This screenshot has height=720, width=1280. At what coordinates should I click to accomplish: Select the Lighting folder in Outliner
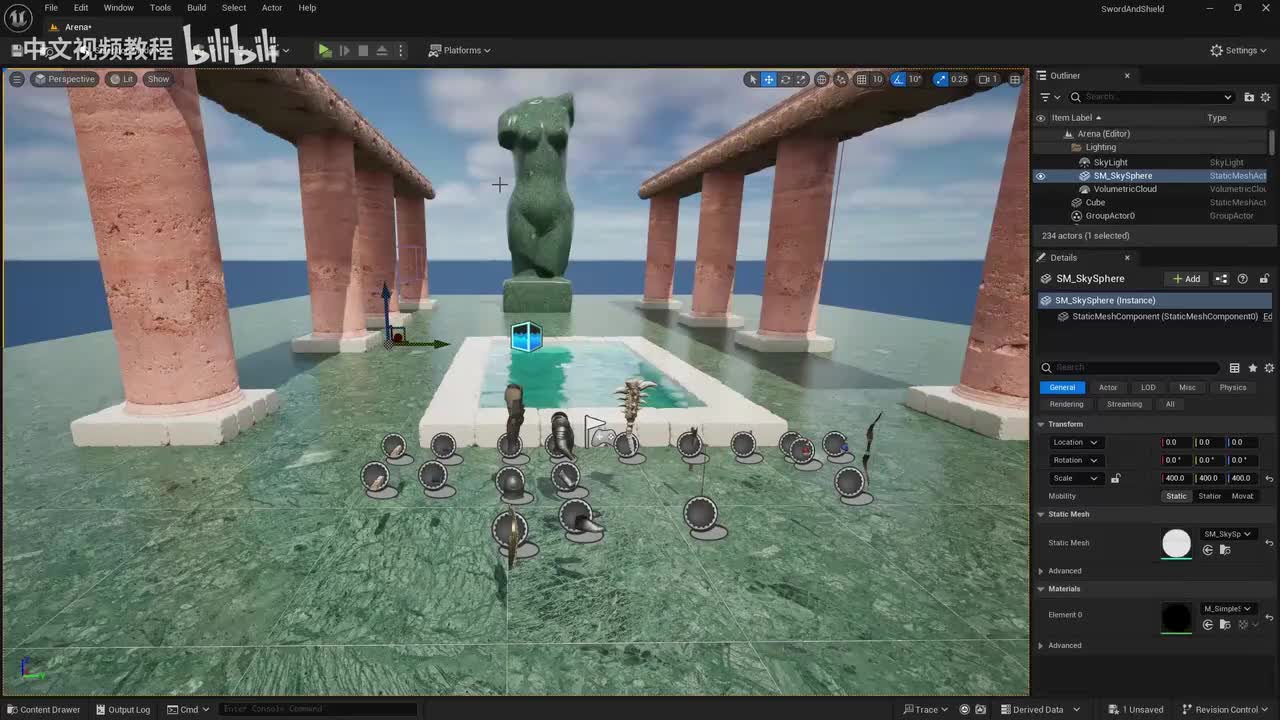click(x=1101, y=148)
